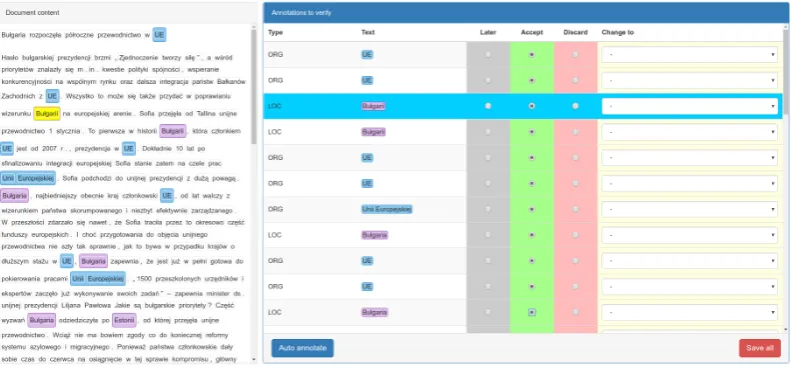Viewport: 791px width, 370px height.
Task: Click UE tag after 'przewodnictwo w' in document
Action: pos(159,35)
